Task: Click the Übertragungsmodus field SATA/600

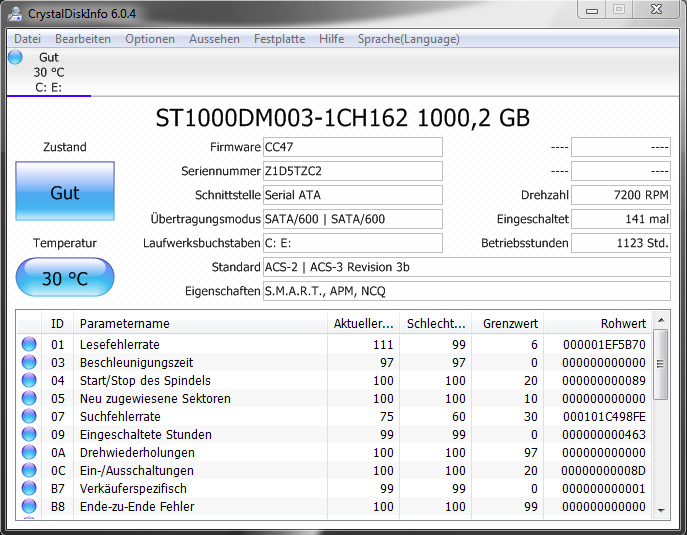Action: 353,219
